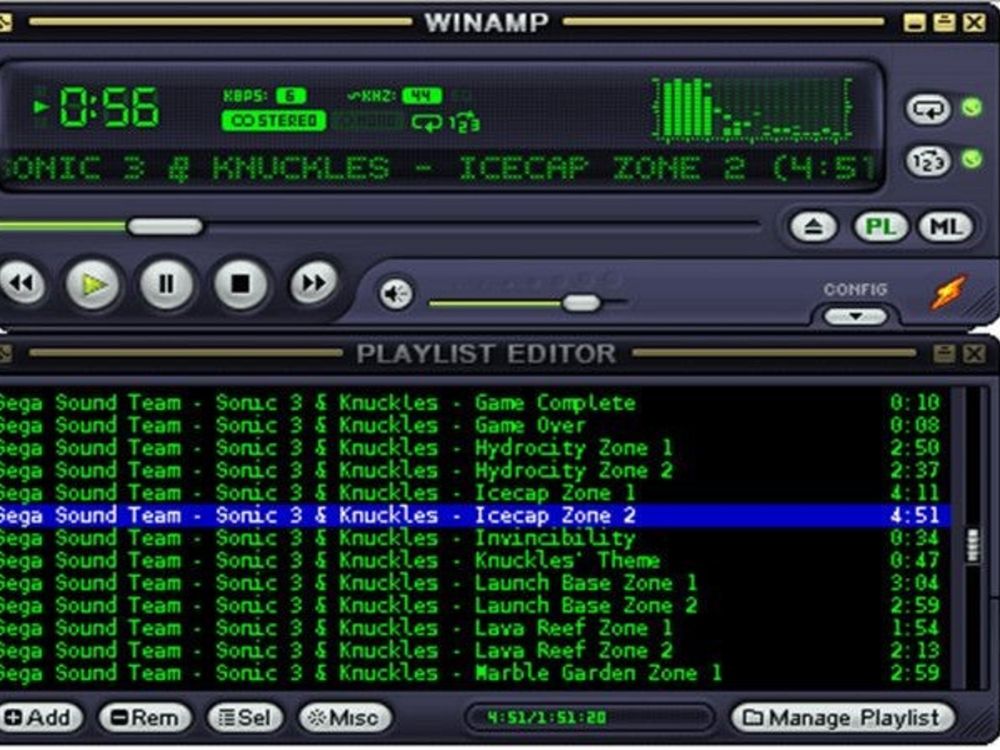The image size is (1000, 750).
Task: Open the Rem remove menu
Action: coord(145,717)
